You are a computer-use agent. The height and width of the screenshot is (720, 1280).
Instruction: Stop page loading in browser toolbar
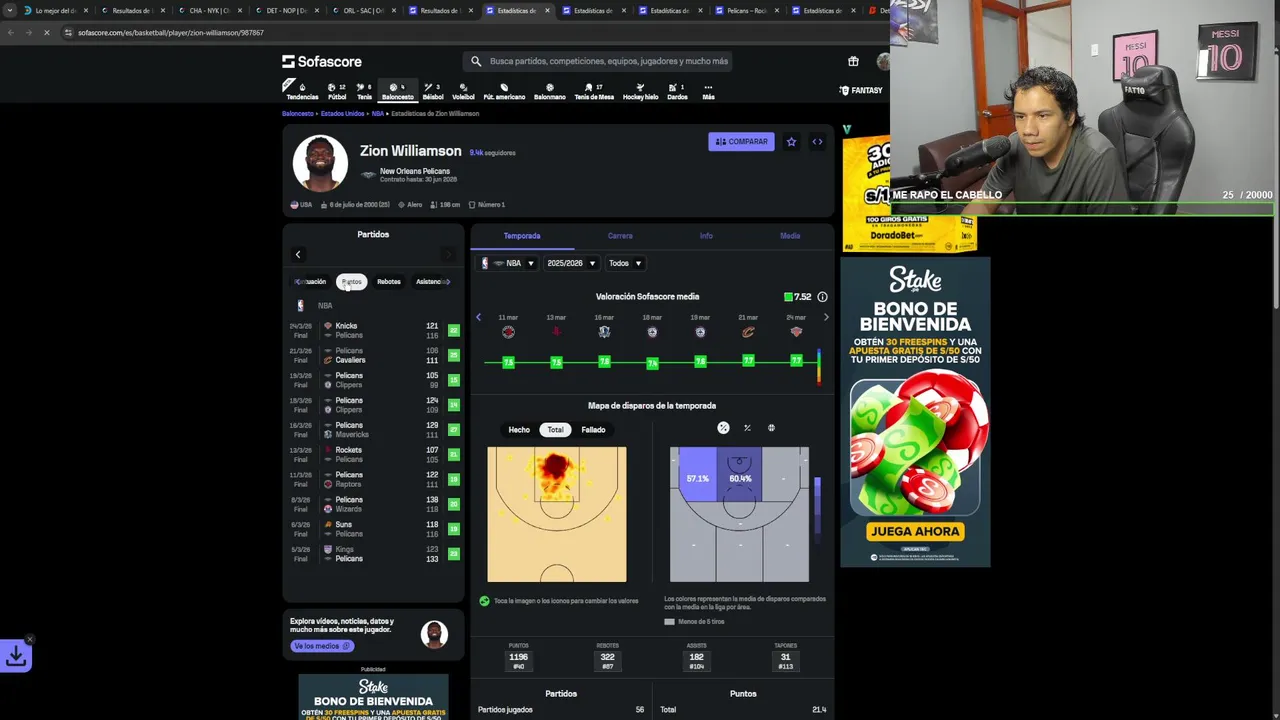46,33
